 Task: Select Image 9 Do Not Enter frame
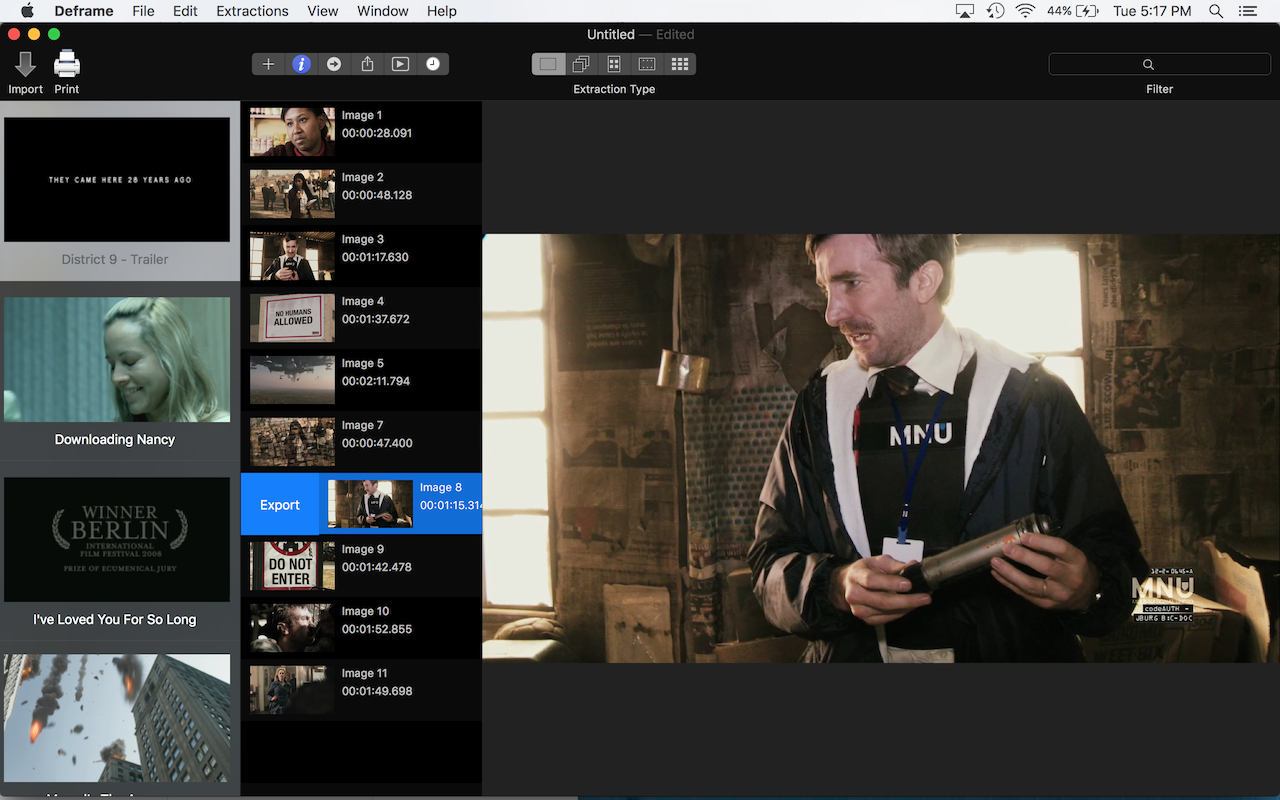pyautogui.click(x=361, y=566)
